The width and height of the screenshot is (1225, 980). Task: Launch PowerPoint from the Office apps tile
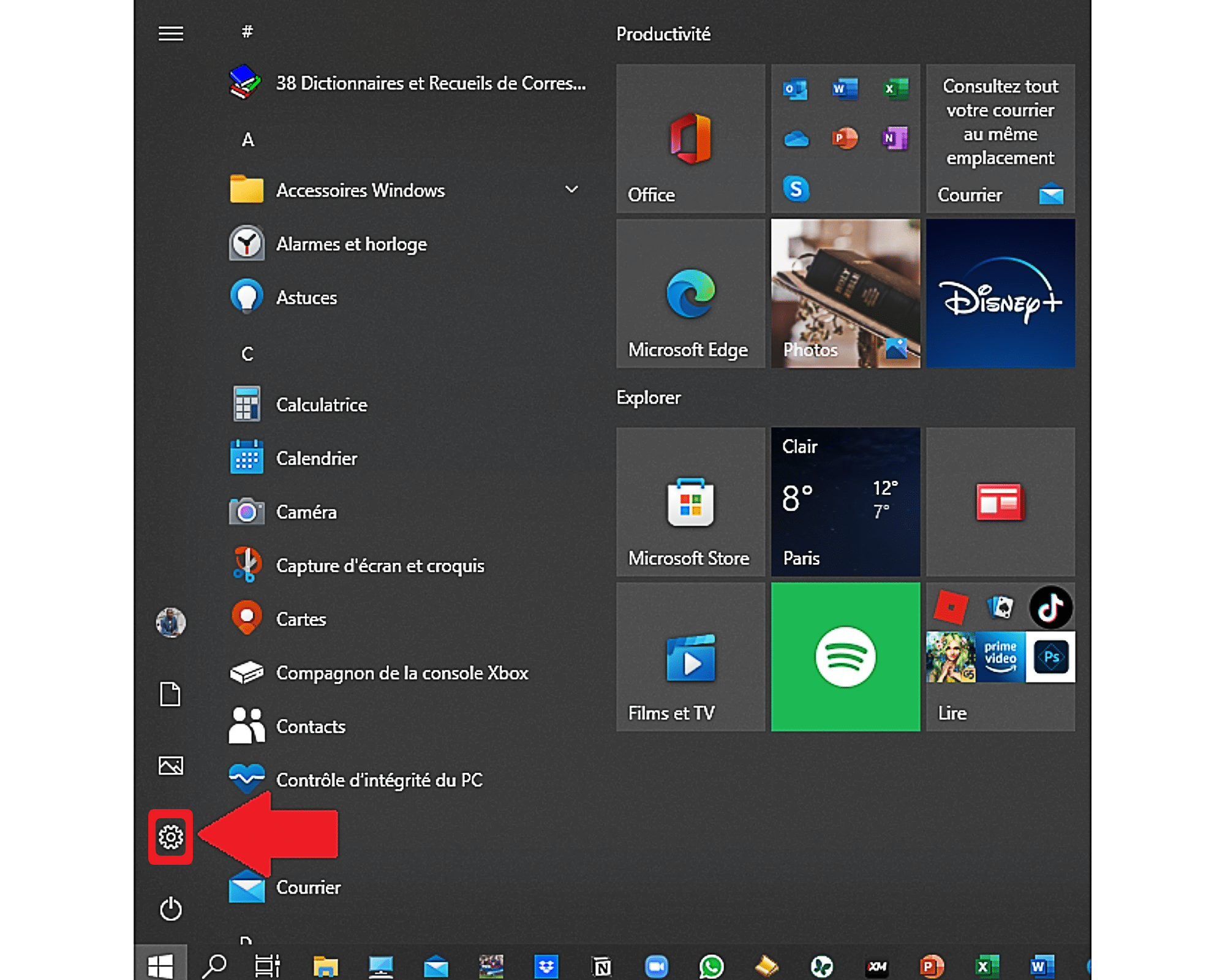[x=845, y=138]
